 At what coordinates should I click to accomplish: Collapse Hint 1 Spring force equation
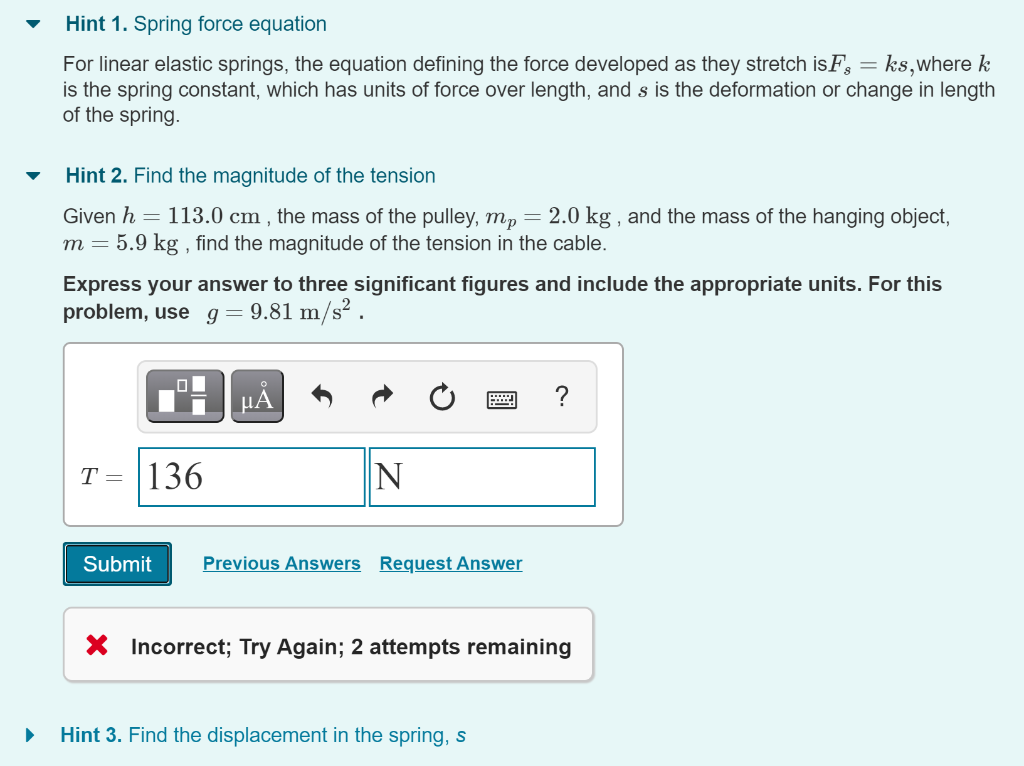(x=195, y=23)
